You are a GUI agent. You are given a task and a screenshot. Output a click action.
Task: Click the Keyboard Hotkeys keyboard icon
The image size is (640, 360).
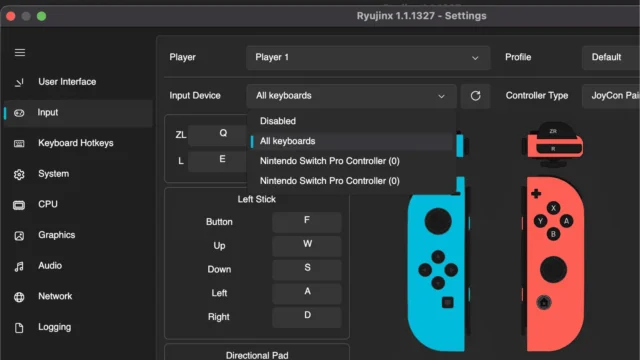(19, 144)
